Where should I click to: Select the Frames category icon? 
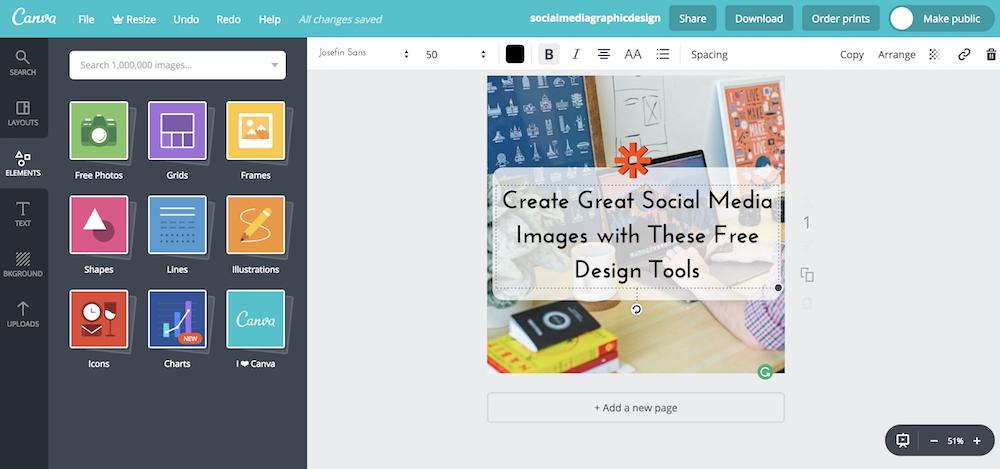(x=255, y=131)
